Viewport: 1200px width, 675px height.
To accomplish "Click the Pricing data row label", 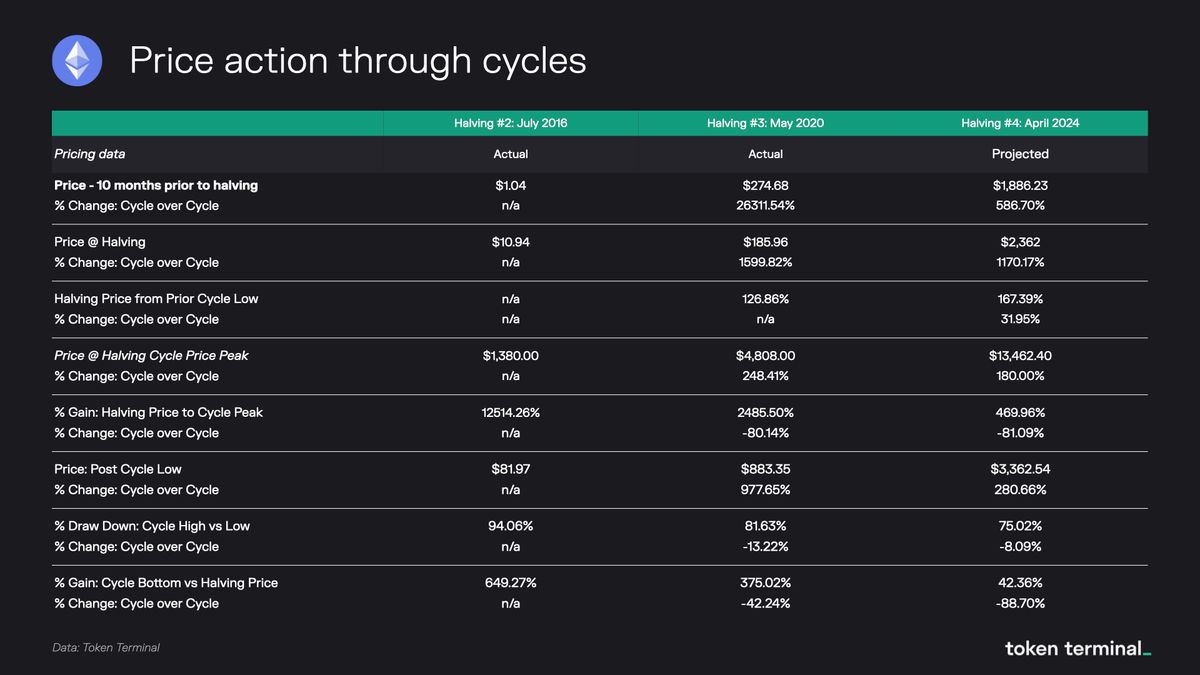I will tap(90, 154).
